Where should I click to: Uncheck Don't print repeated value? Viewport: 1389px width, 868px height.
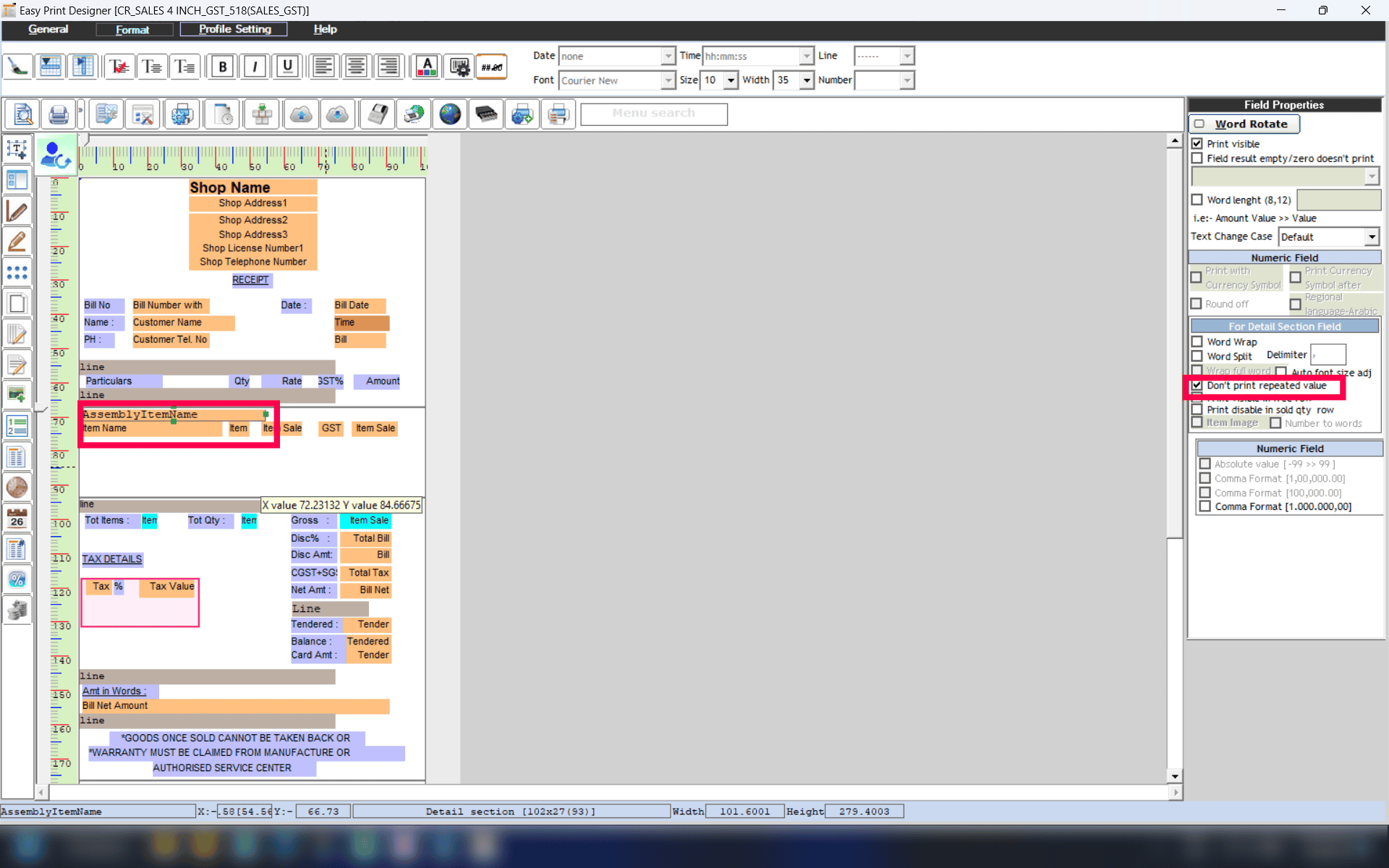(1197, 386)
